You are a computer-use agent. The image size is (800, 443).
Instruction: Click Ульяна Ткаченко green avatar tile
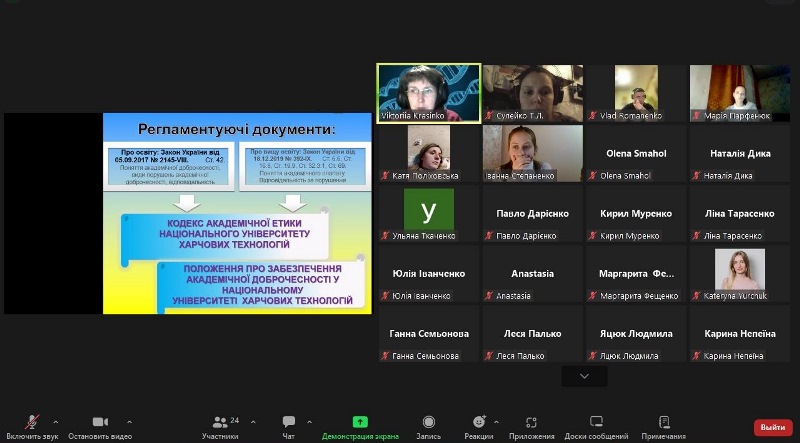pos(429,213)
